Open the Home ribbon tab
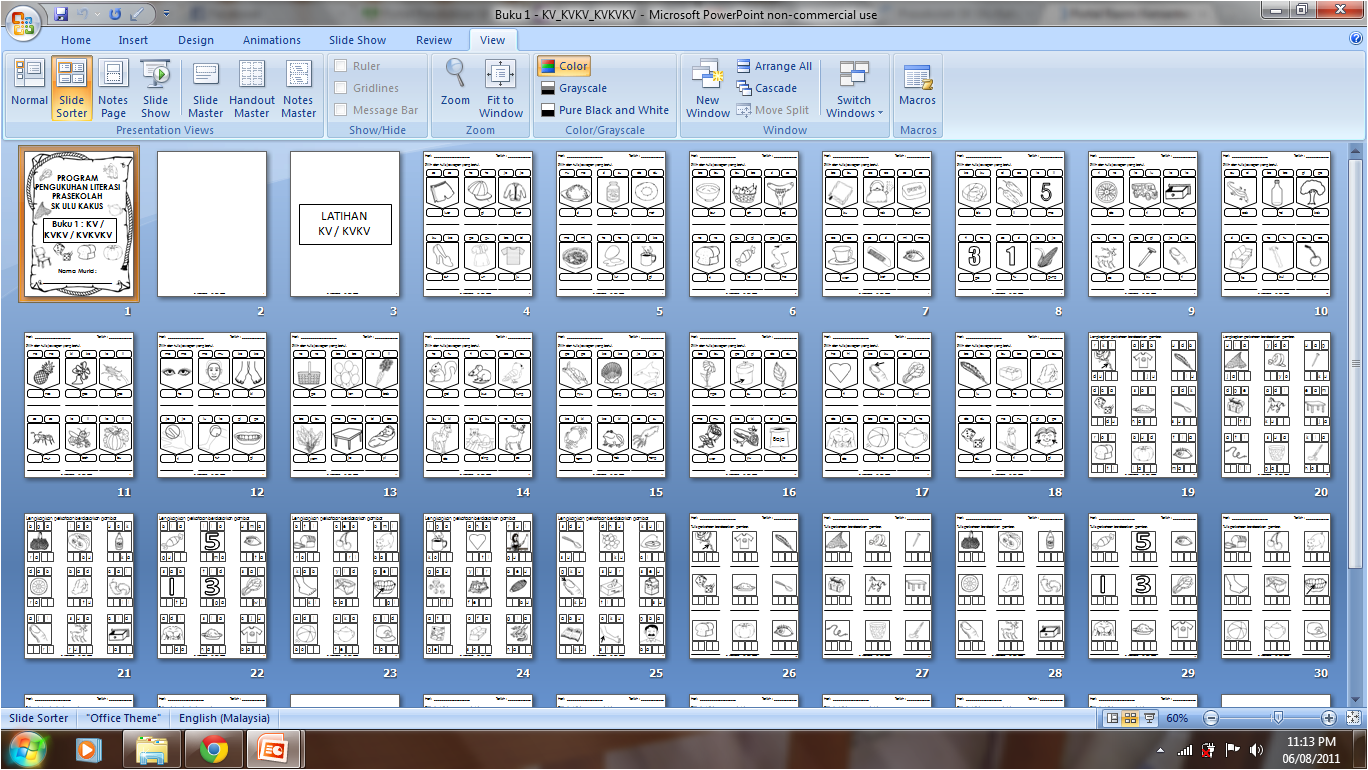Image resolution: width=1368 pixels, height=770 pixels. point(76,40)
